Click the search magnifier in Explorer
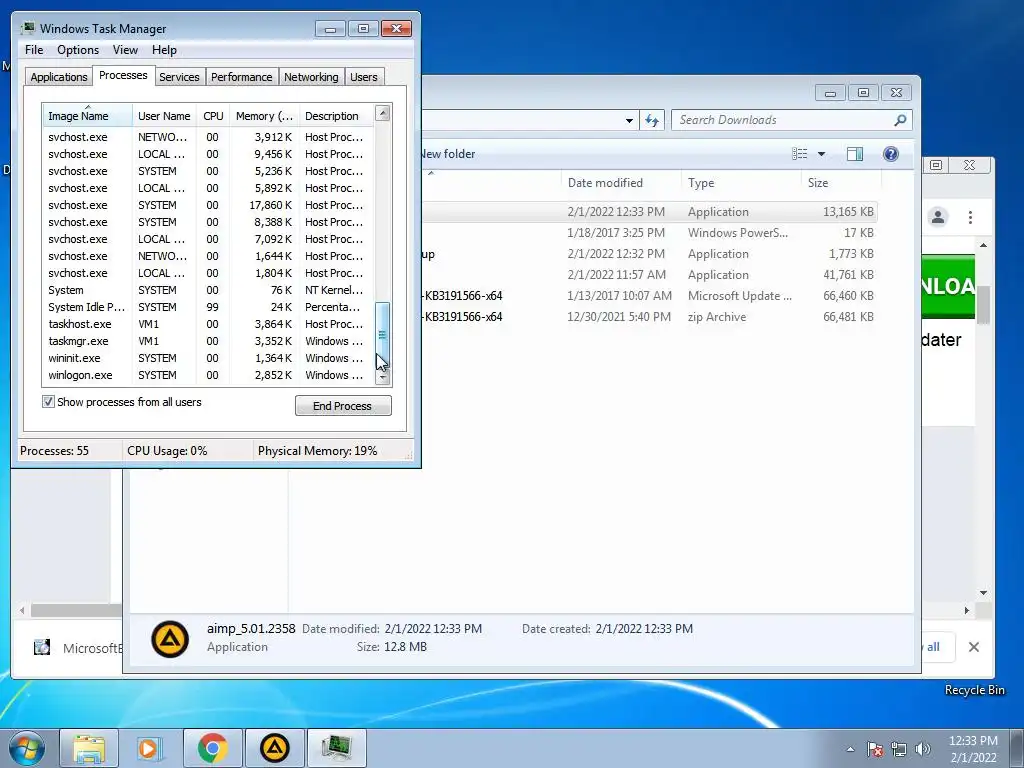 click(901, 120)
